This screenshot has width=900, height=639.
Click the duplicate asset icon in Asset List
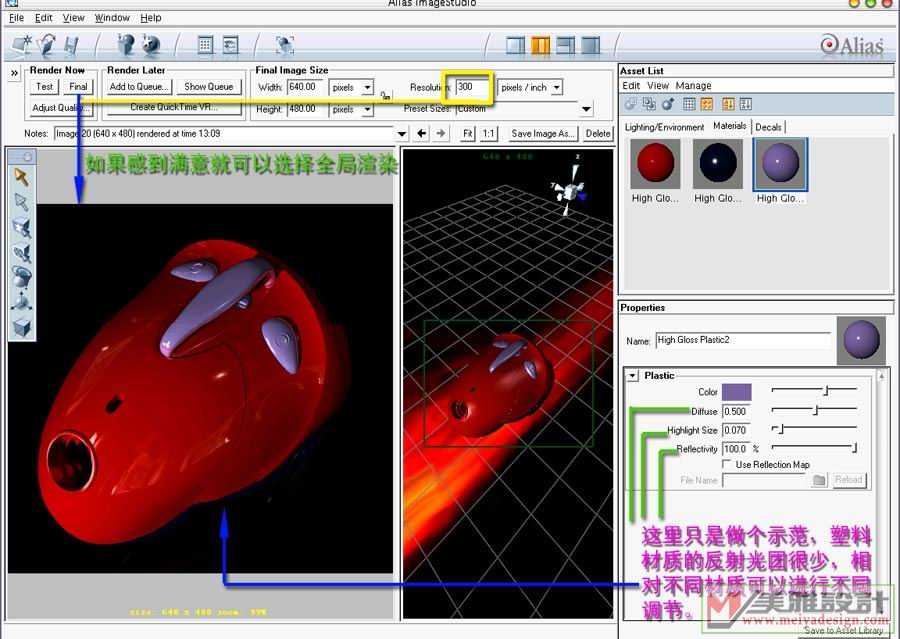pos(649,104)
